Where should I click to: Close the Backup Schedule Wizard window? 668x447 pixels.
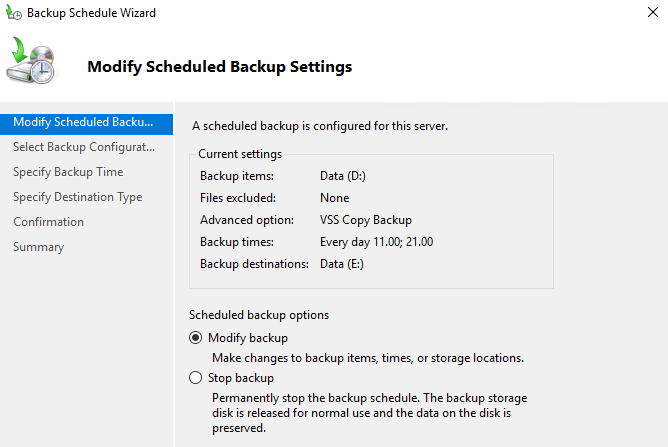(651, 13)
